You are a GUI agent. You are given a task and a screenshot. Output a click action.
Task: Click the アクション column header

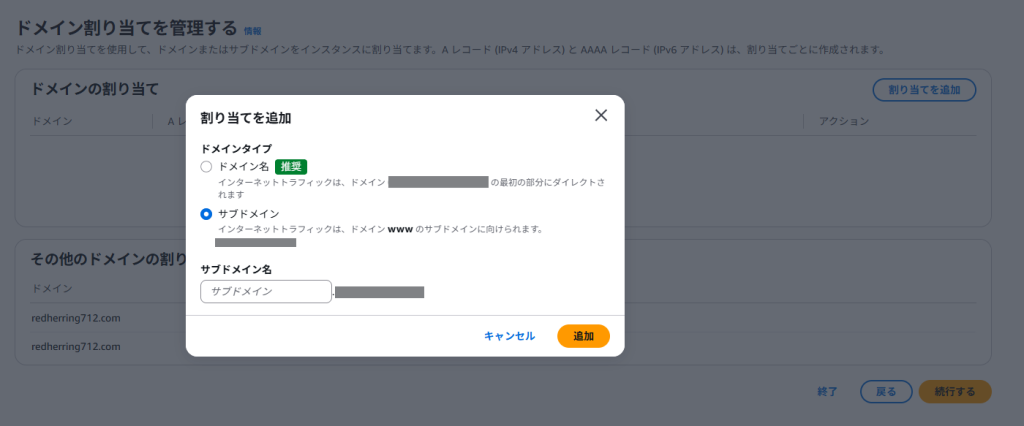pos(844,122)
